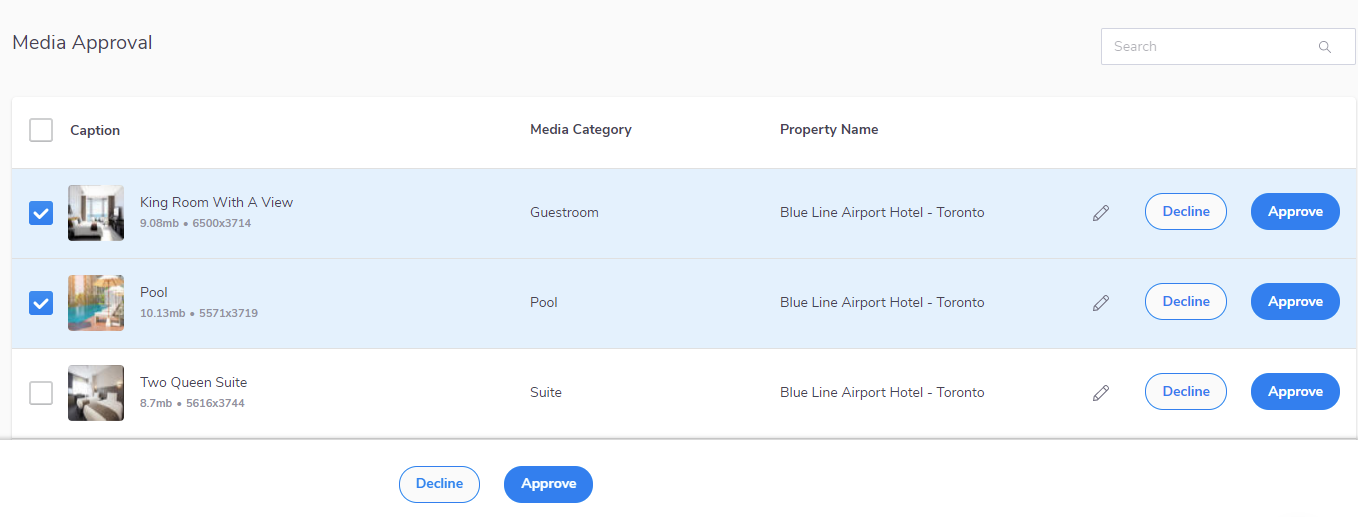Click the search magnifier icon
The width and height of the screenshot is (1358, 517).
pyautogui.click(x=1325, y=47)
